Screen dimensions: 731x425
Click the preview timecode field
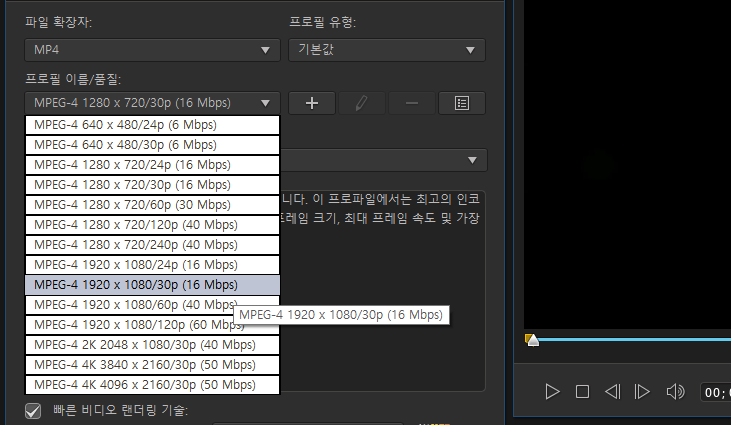[x=715, y=392]
